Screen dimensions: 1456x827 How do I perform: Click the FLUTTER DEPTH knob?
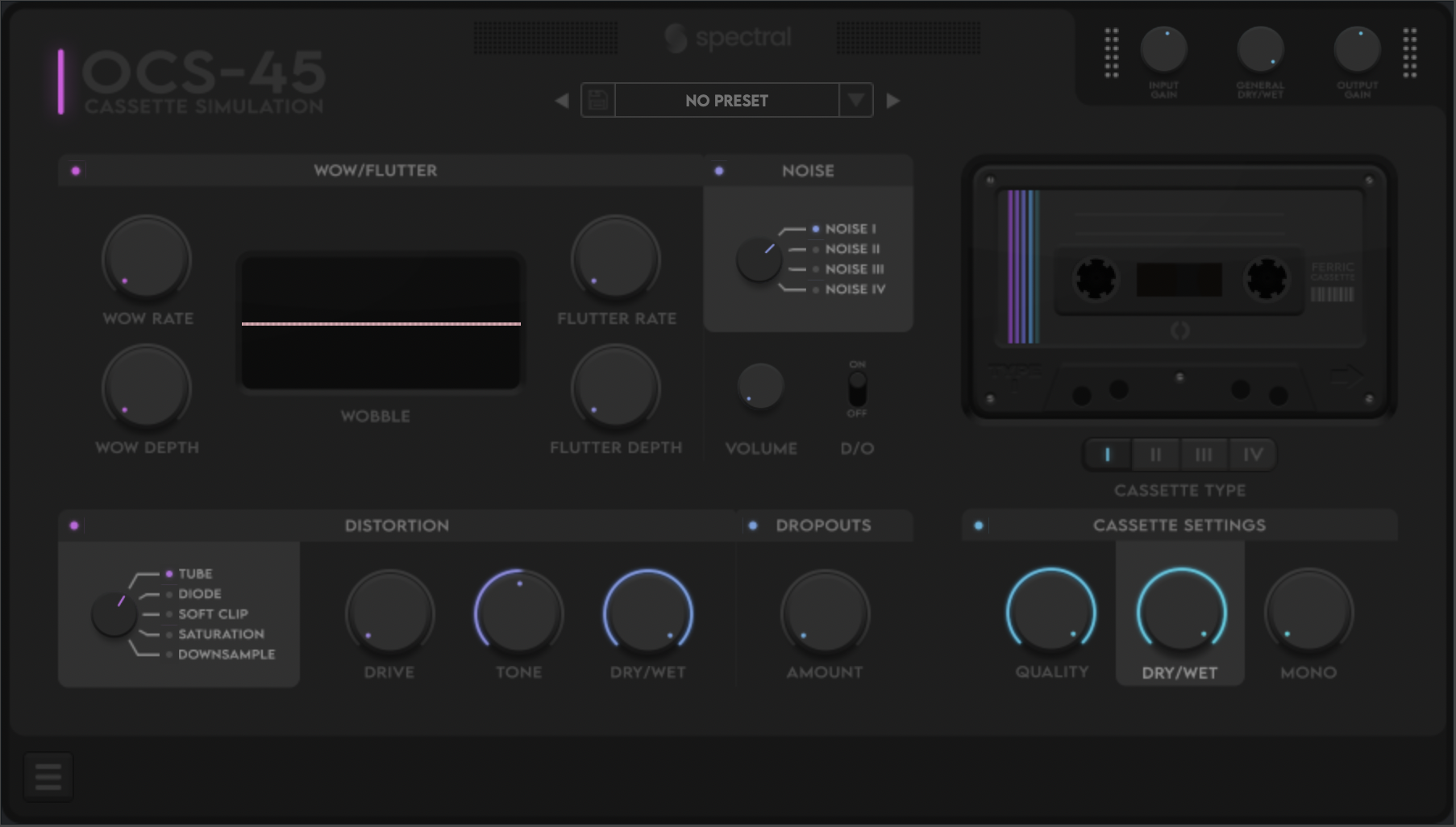tap(616, 388)
